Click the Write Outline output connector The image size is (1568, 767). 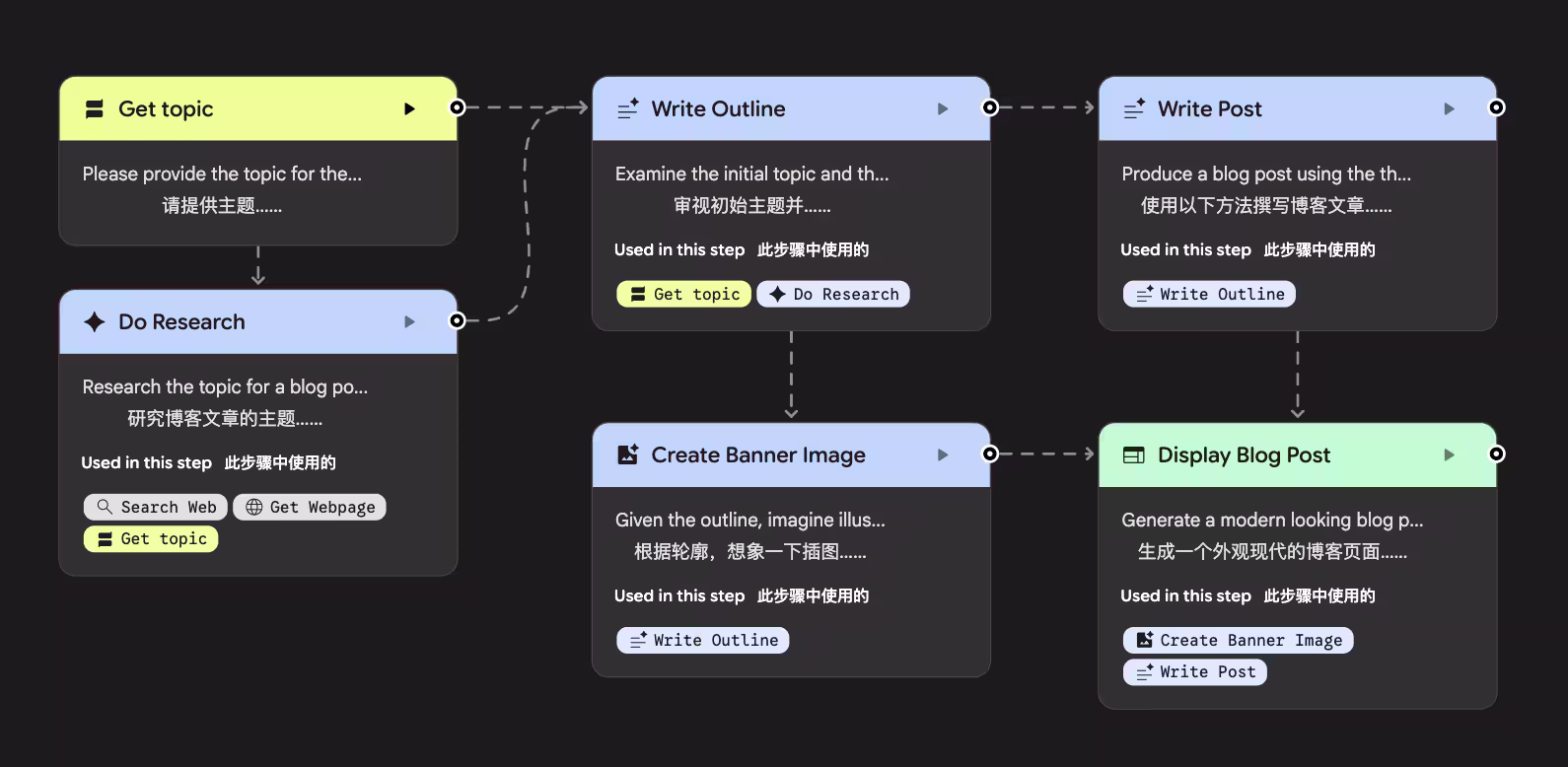point(990,107)
